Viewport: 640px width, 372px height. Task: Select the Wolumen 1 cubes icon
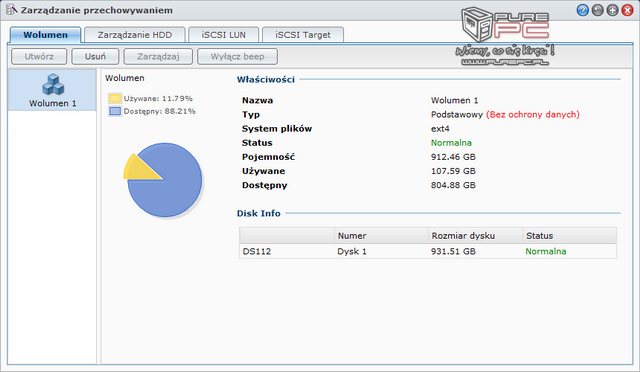(x=53, y=84)
